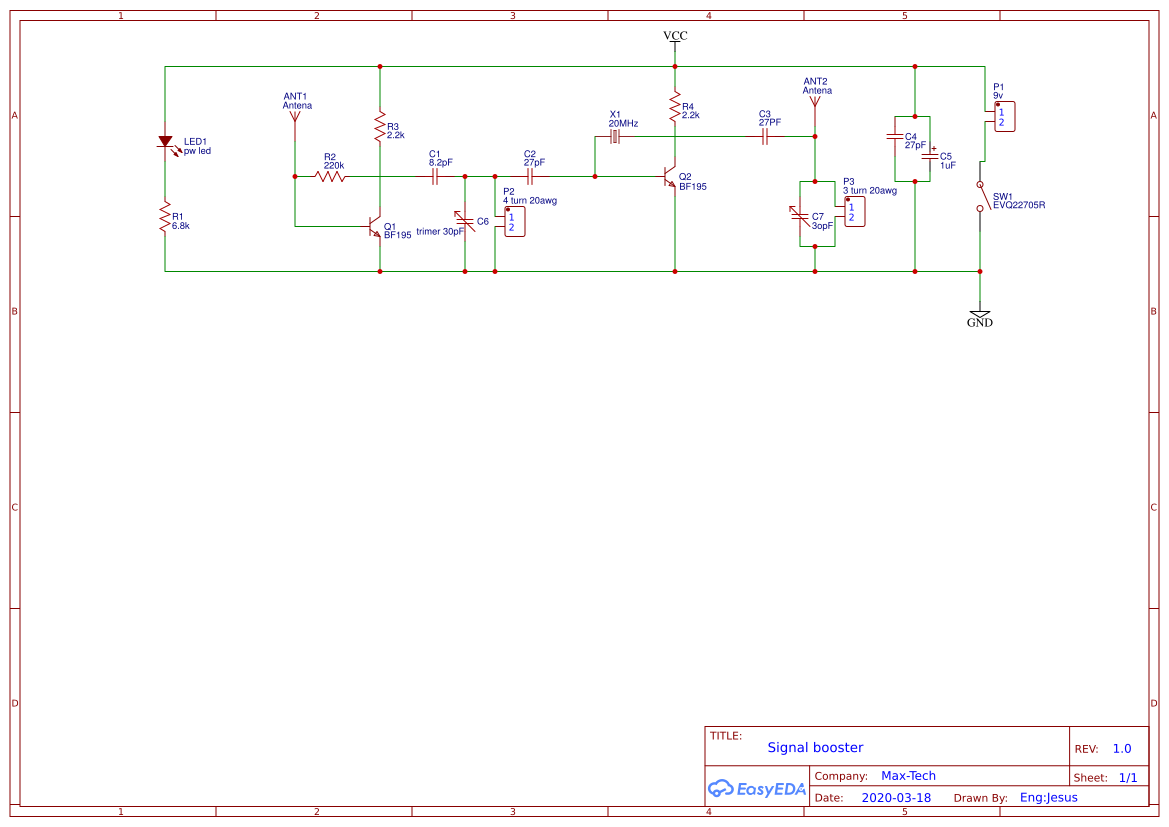Select the R1 6.8k resistor

coord(165,218)
